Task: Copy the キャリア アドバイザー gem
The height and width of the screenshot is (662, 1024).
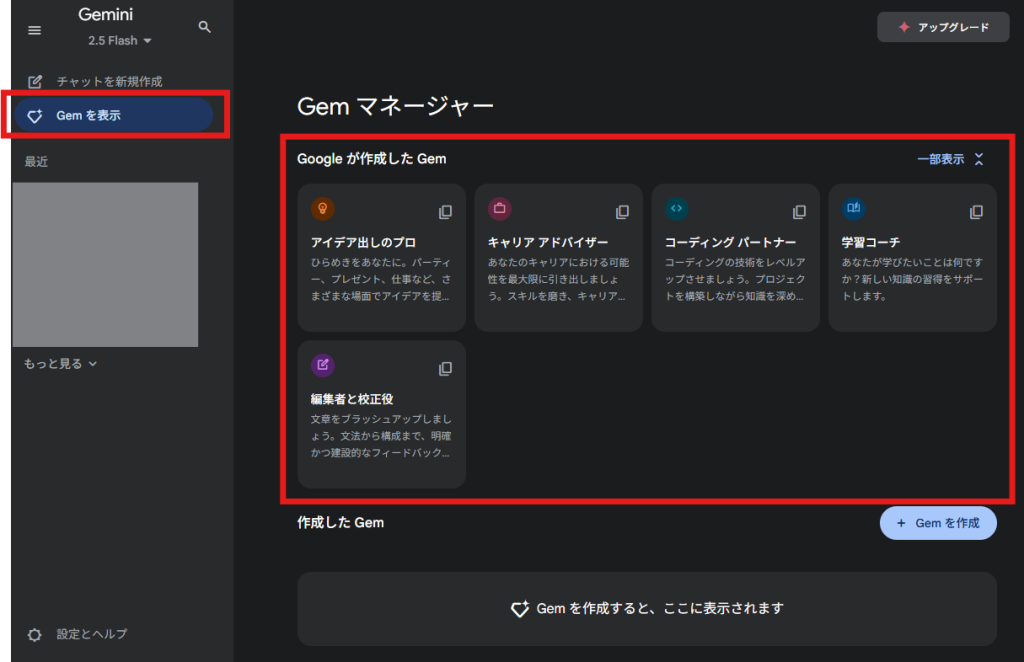Action: pos(622,212)
